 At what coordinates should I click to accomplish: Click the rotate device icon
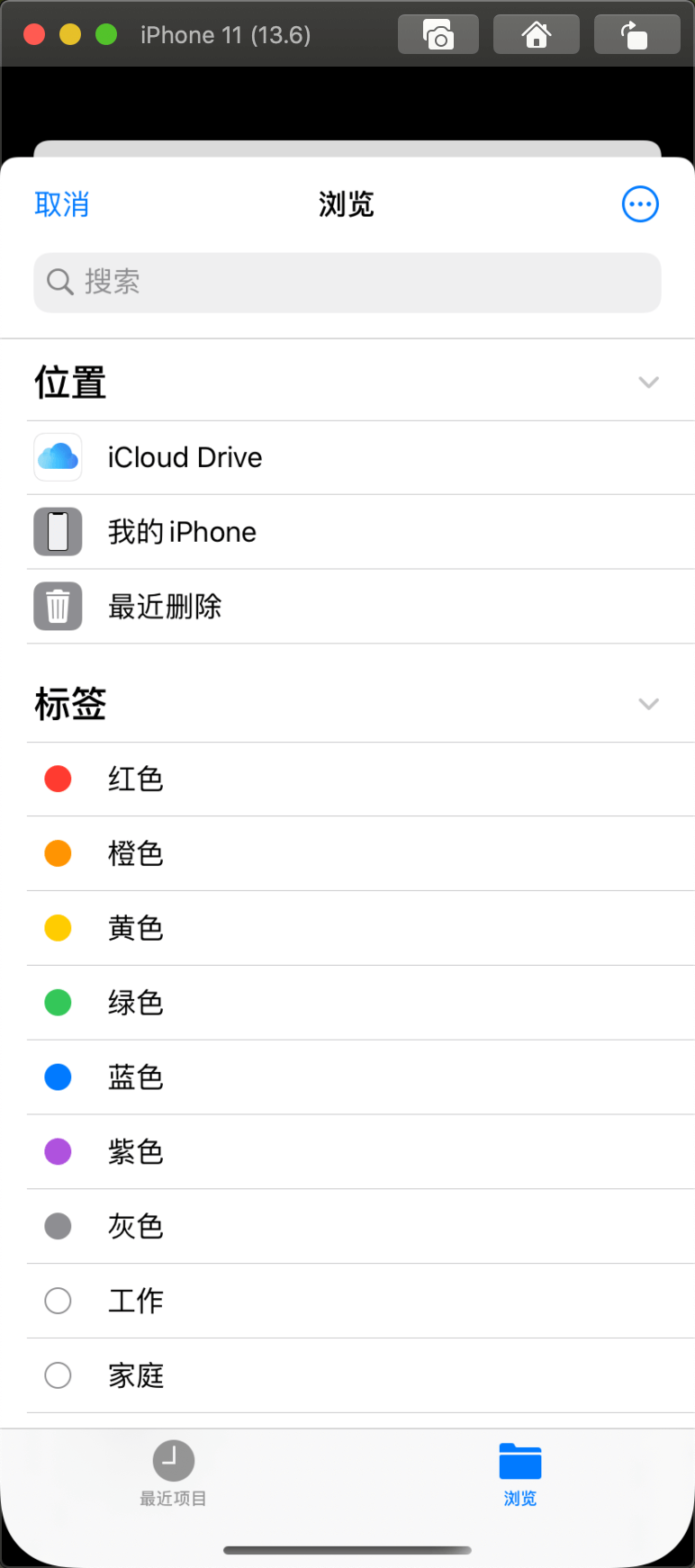coord(636,36)
